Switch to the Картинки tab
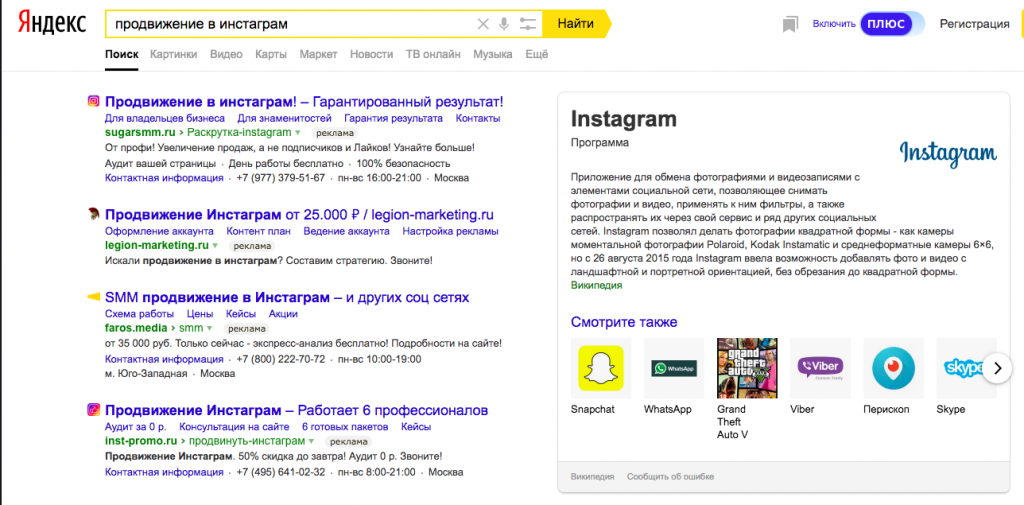 coord(173,54)
